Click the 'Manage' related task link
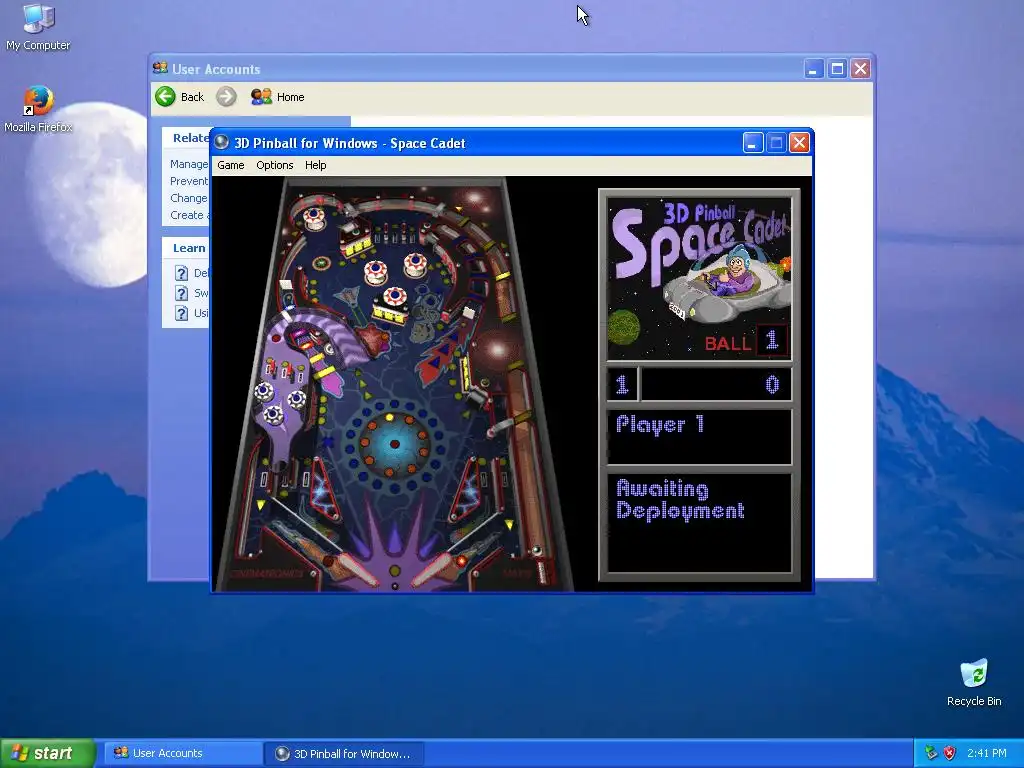Image resolution: width=1024 pixels, height=768 pixels. coord(189,164)
